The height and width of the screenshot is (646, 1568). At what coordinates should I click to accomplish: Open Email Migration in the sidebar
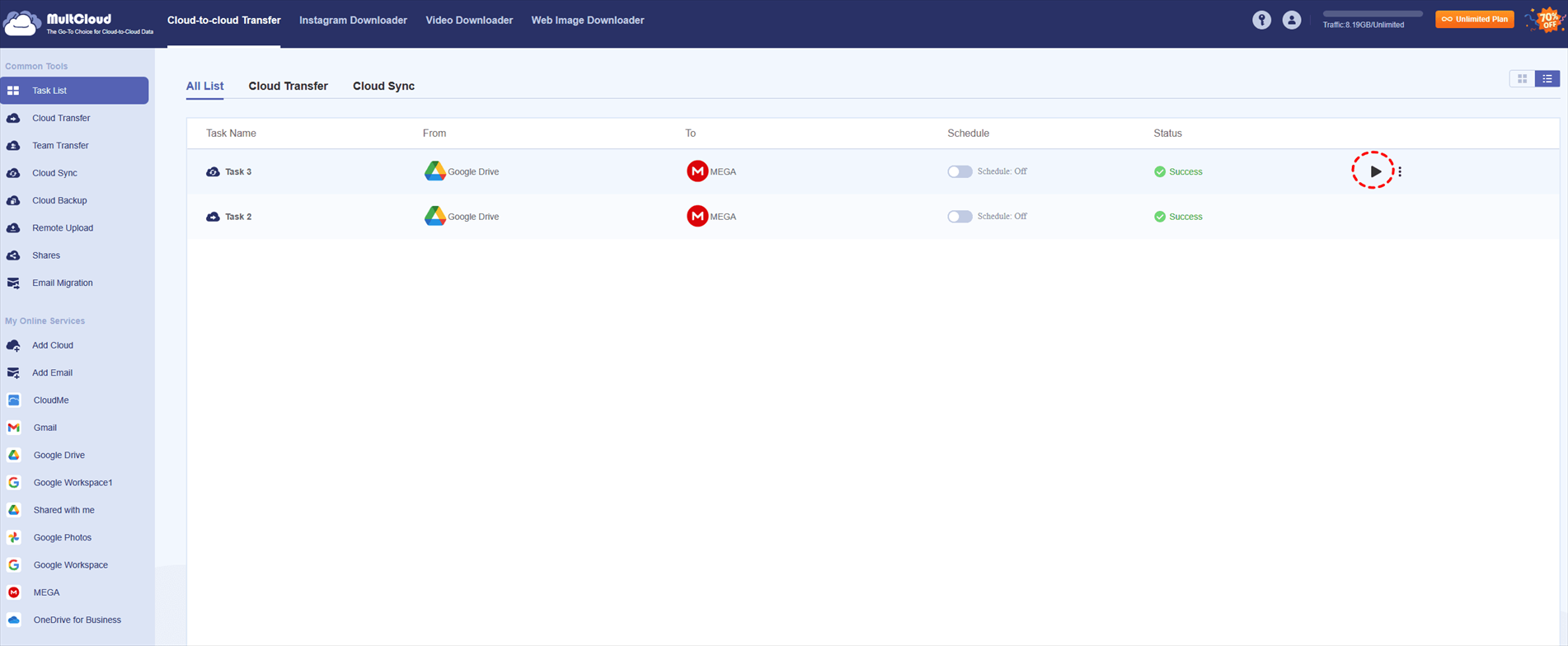(x=62, y=283)
